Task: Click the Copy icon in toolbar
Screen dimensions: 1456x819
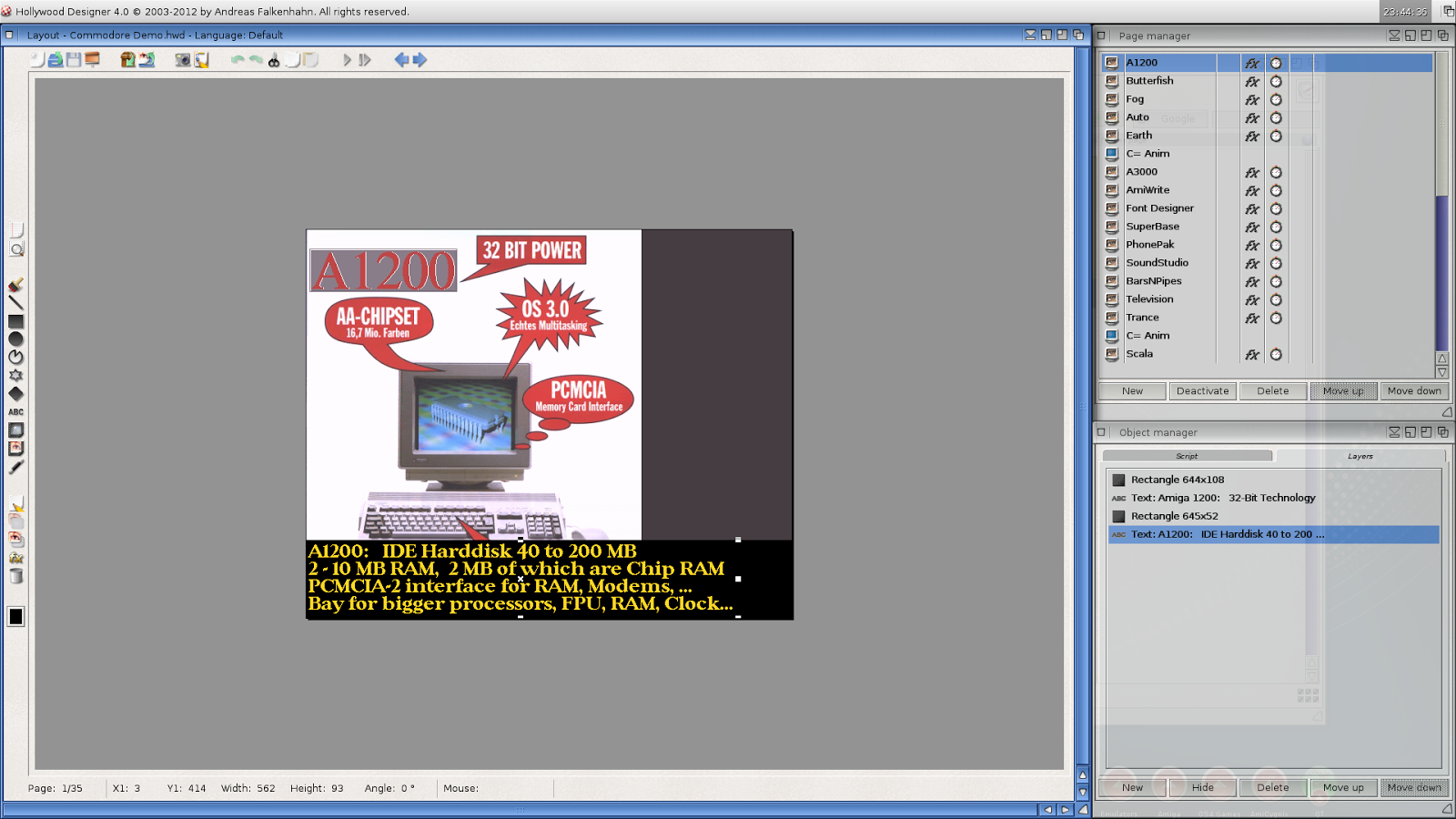Action: (292, 60)
